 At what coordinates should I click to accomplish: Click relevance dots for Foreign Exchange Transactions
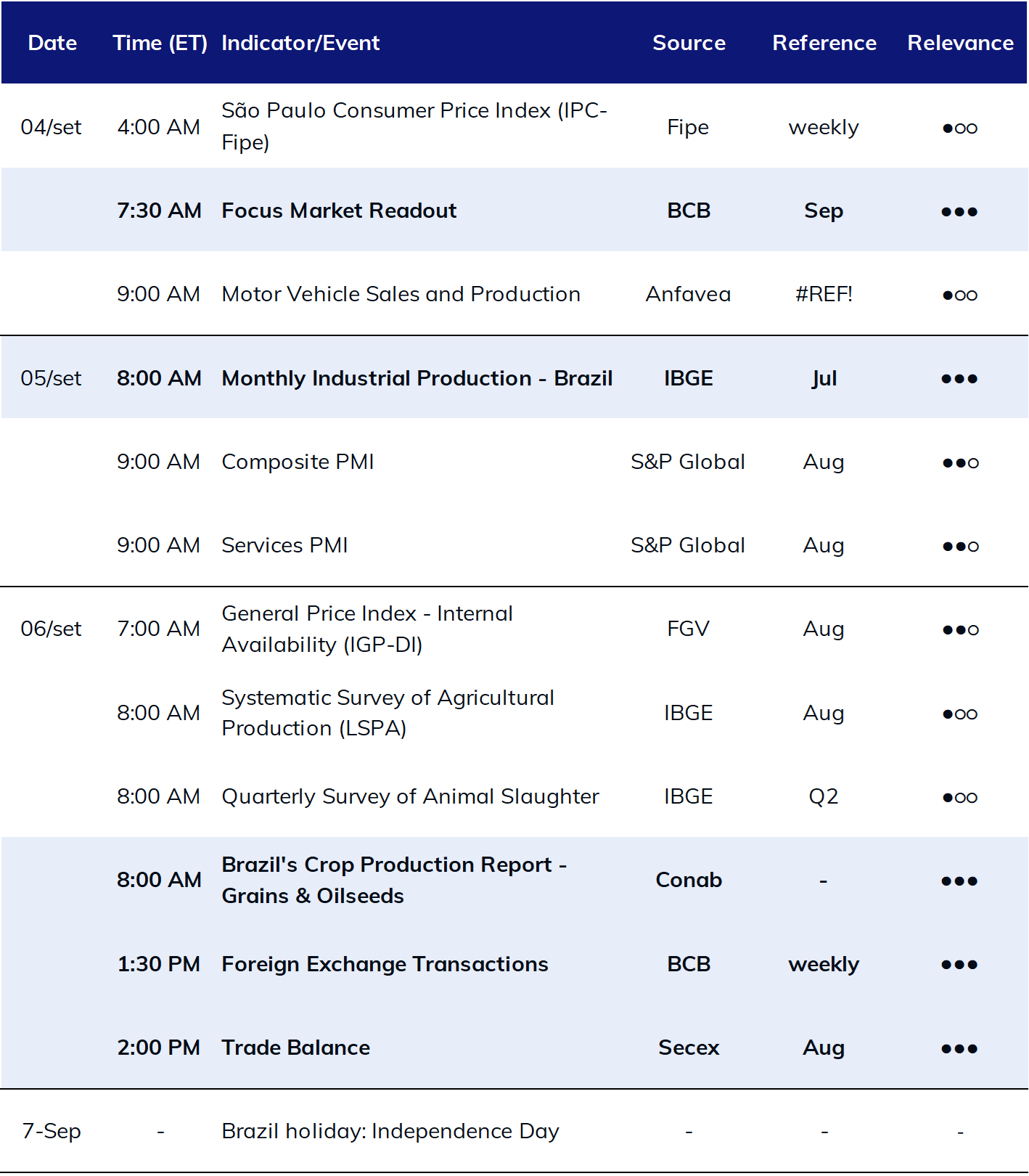pos(959,965)
